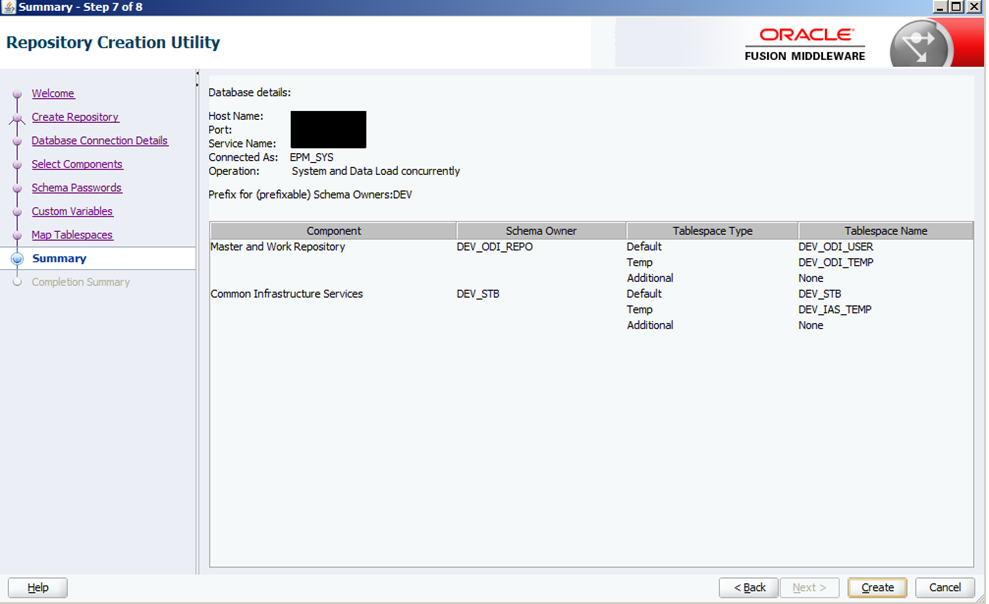Open the Map Tablespaces step
Image resolution: width=989 pixels, height=604 pixels.
pyautogui.click(x=72, y=235)
